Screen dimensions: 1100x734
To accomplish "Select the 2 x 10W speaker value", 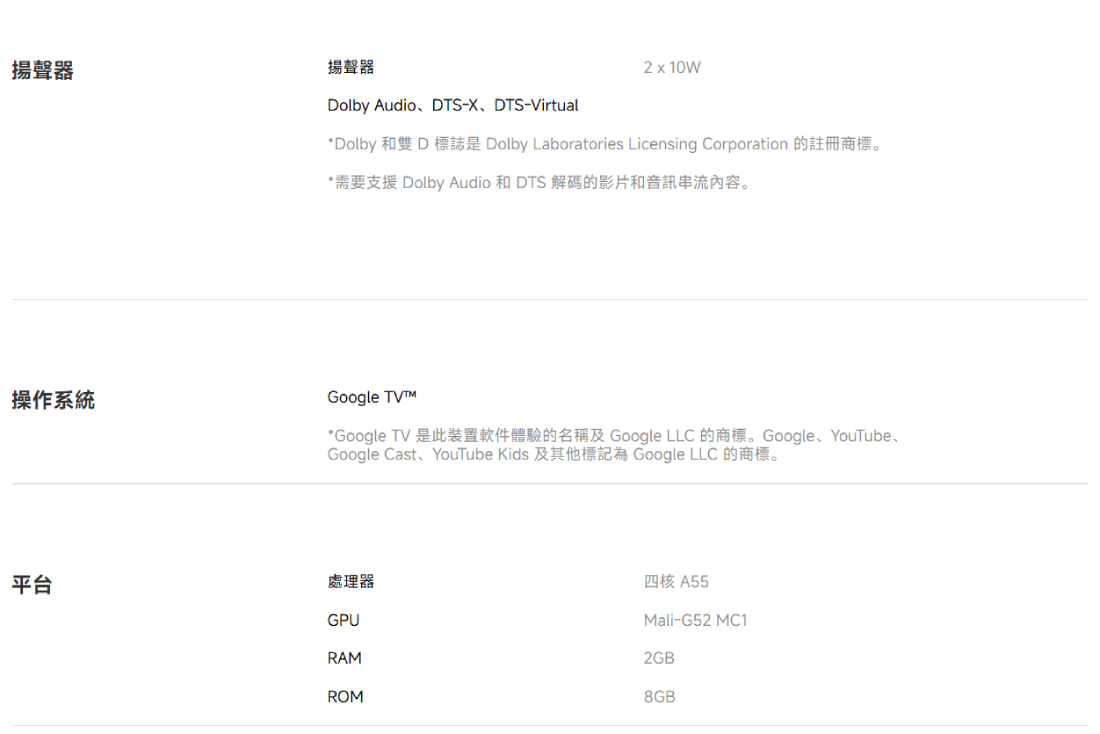I will [x=672, y=67].
